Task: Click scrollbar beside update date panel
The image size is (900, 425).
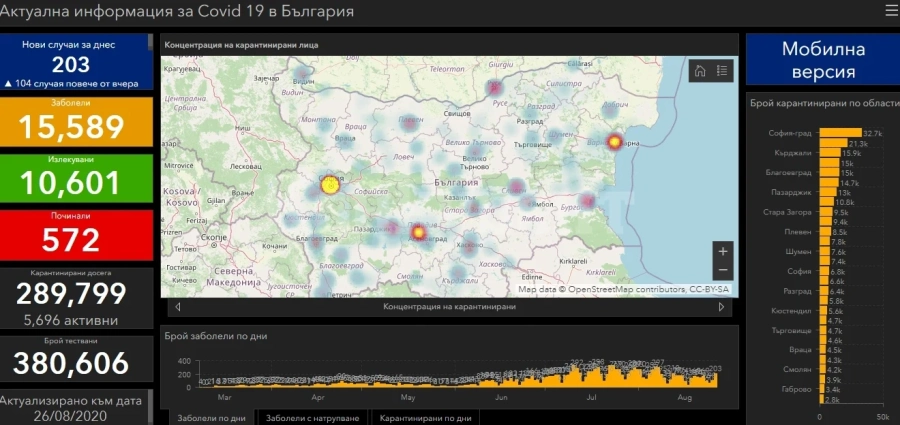Action: click(x=150, y=407)
